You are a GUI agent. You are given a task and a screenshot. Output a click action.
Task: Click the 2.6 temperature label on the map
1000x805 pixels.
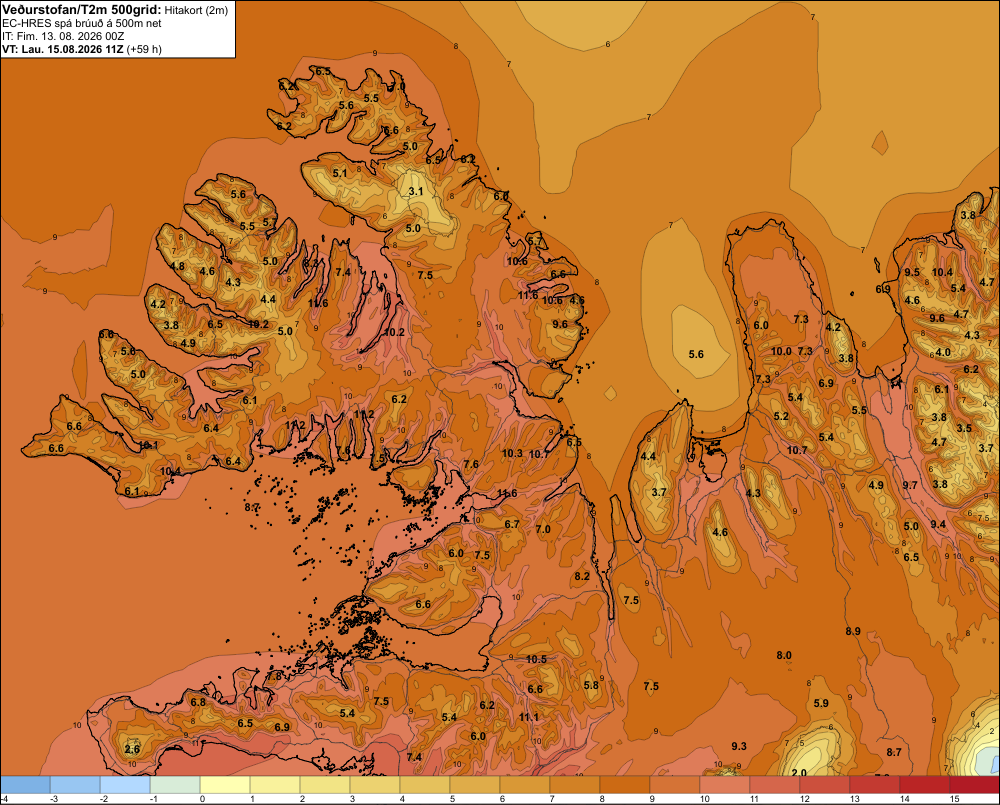click(x=132, y=749)
